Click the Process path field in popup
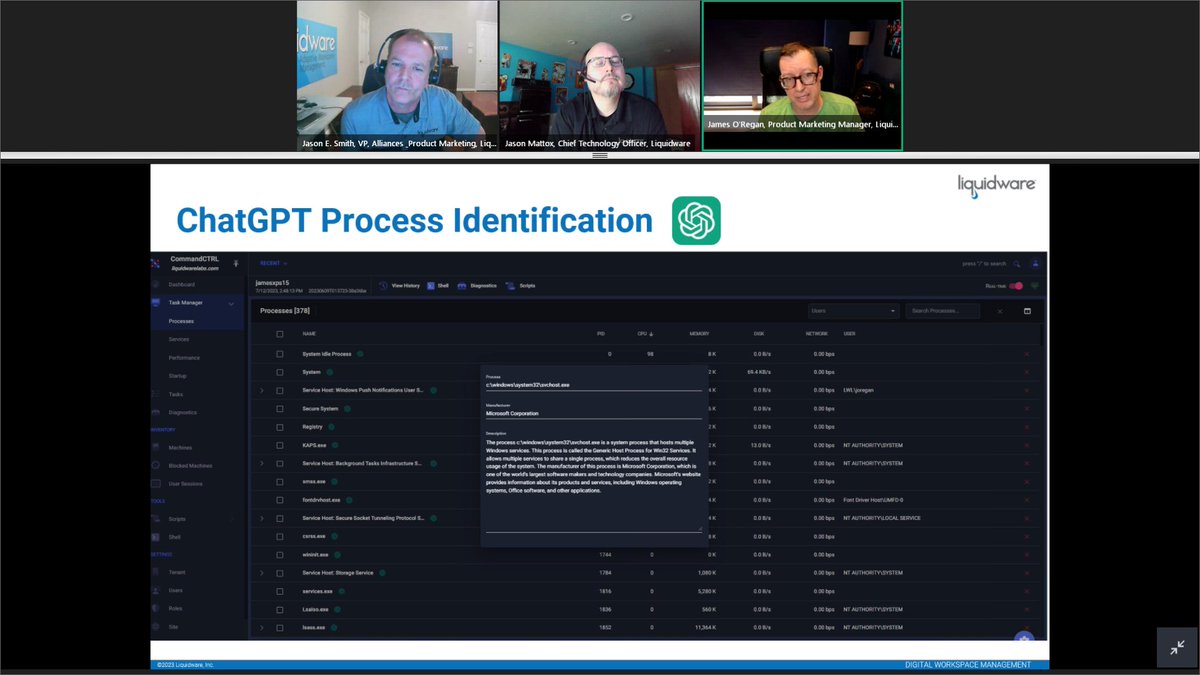This screenshot has width=1200, height=675. 594,384
